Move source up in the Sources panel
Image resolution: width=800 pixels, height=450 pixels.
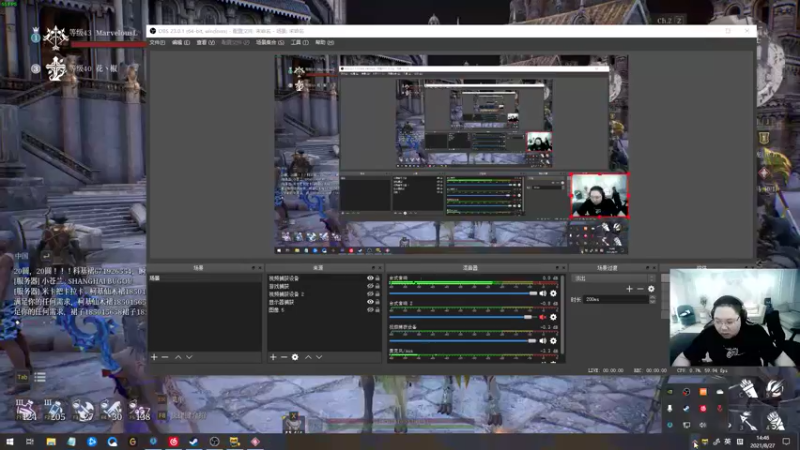308,357
